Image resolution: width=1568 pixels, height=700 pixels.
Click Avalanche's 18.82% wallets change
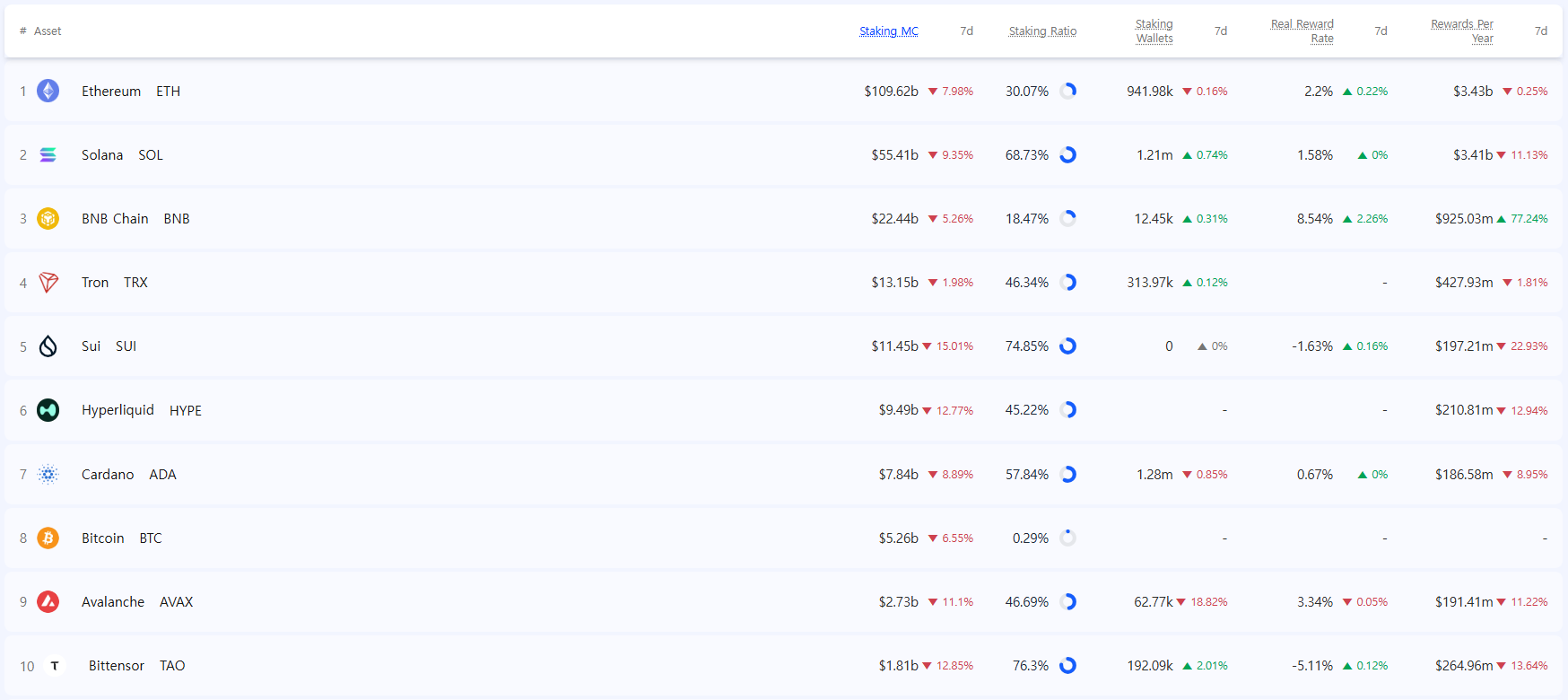tap(1202, 602)
